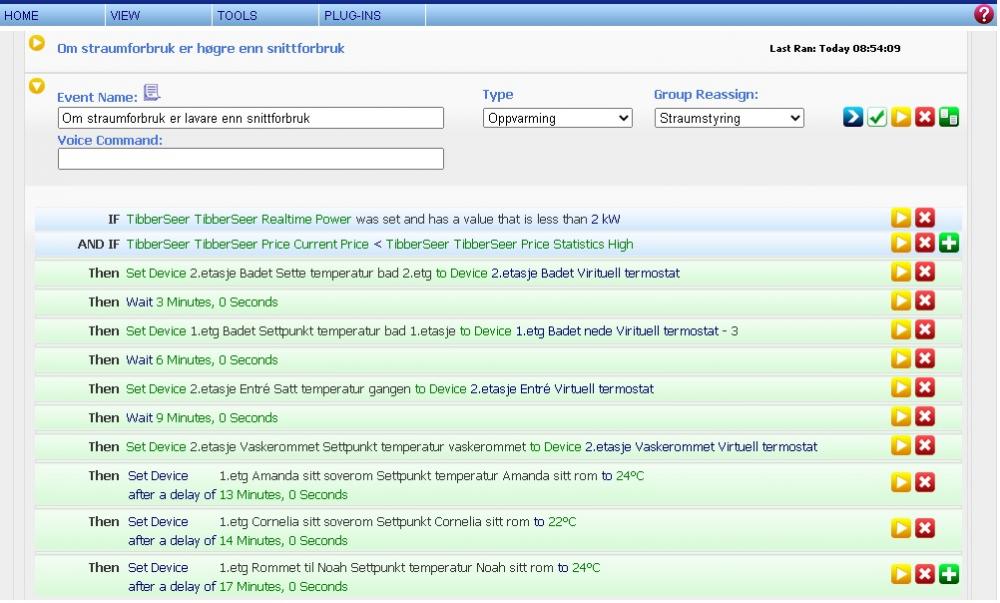Click the Om straumforbruk er høgre enn snittforbruk link

click(200, 48)
